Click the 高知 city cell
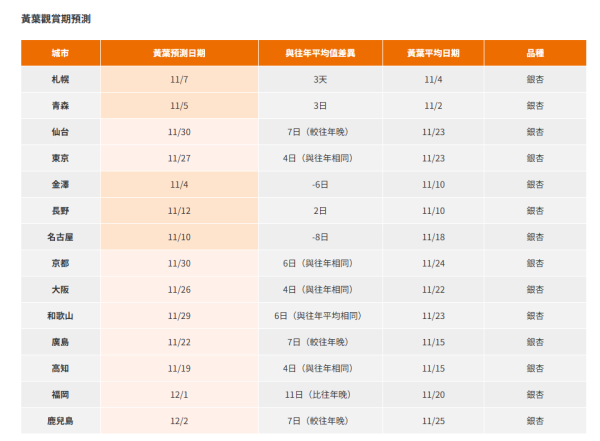The image size is (600, 441). pyautogui.click(x=60, y=368)
